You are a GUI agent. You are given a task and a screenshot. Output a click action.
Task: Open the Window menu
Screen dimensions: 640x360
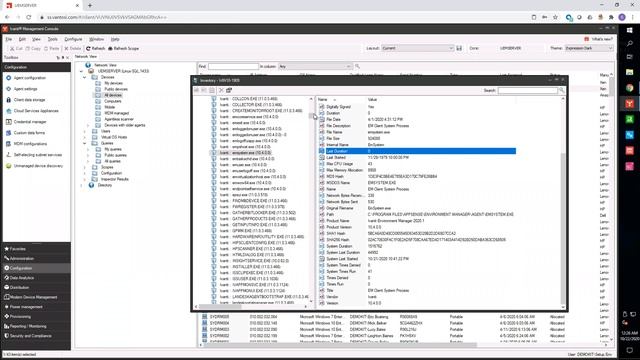coord(97,39)
